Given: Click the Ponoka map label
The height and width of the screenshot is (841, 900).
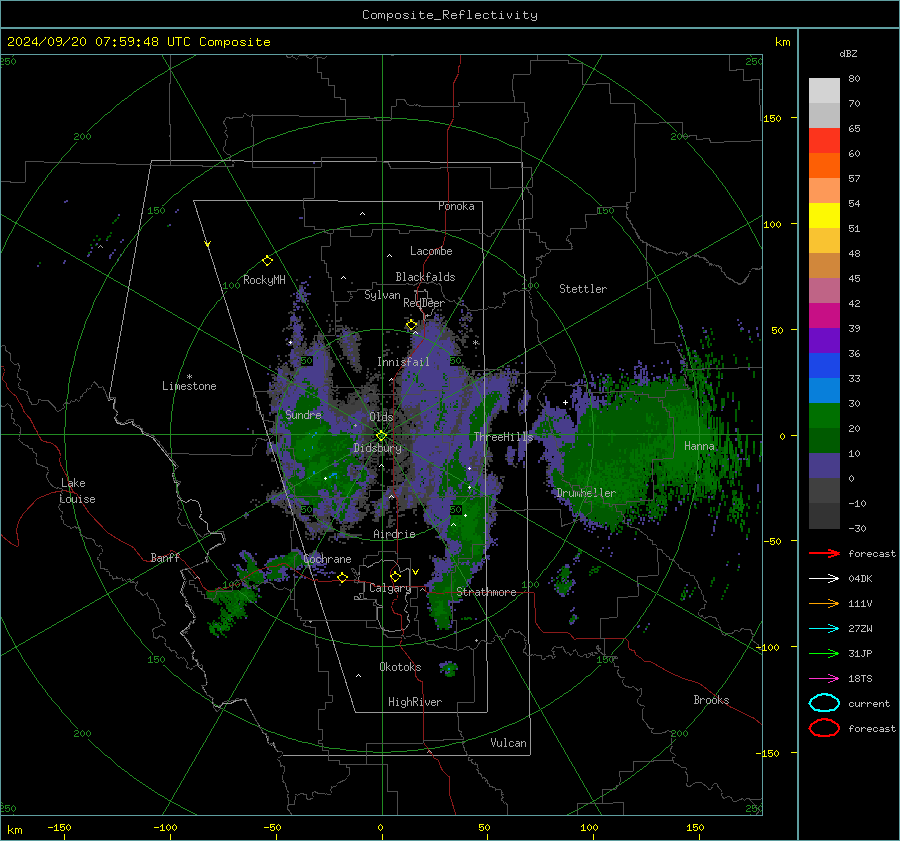Looking at the screenshot, I should (456, 206).
